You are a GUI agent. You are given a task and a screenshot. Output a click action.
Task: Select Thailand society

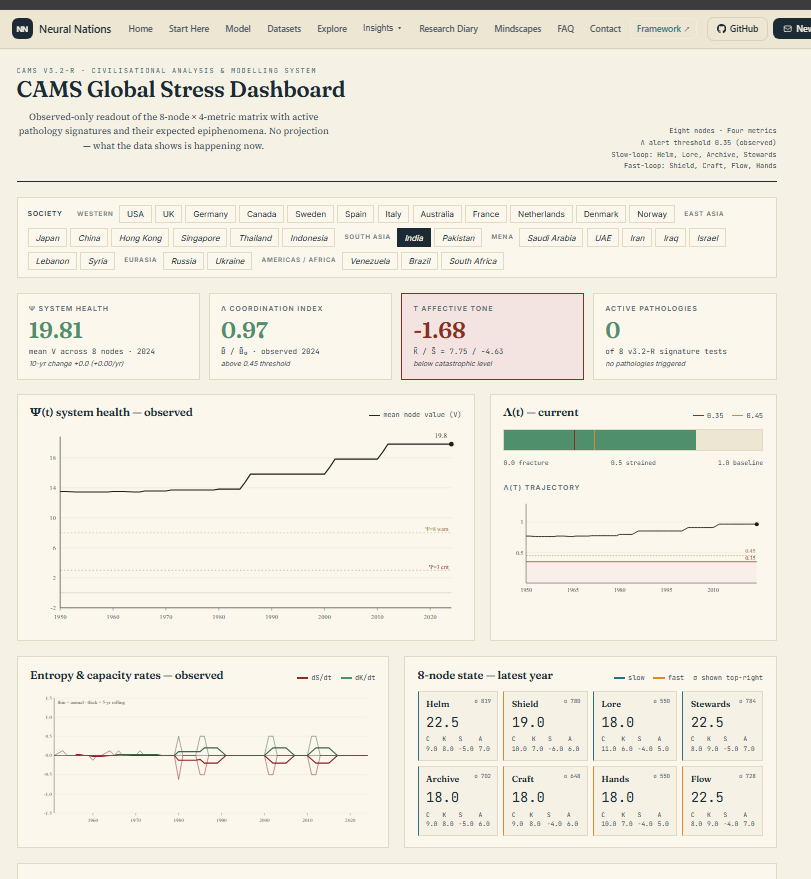255,238
